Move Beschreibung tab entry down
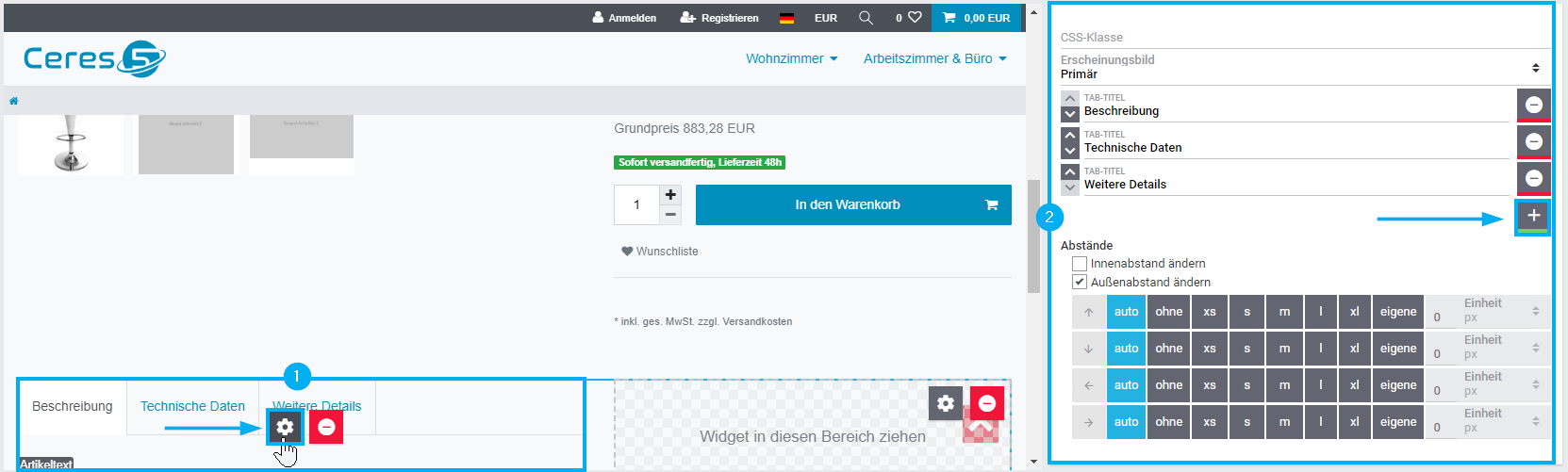This screenshot has width=1568, height=472. point(1069,114)
